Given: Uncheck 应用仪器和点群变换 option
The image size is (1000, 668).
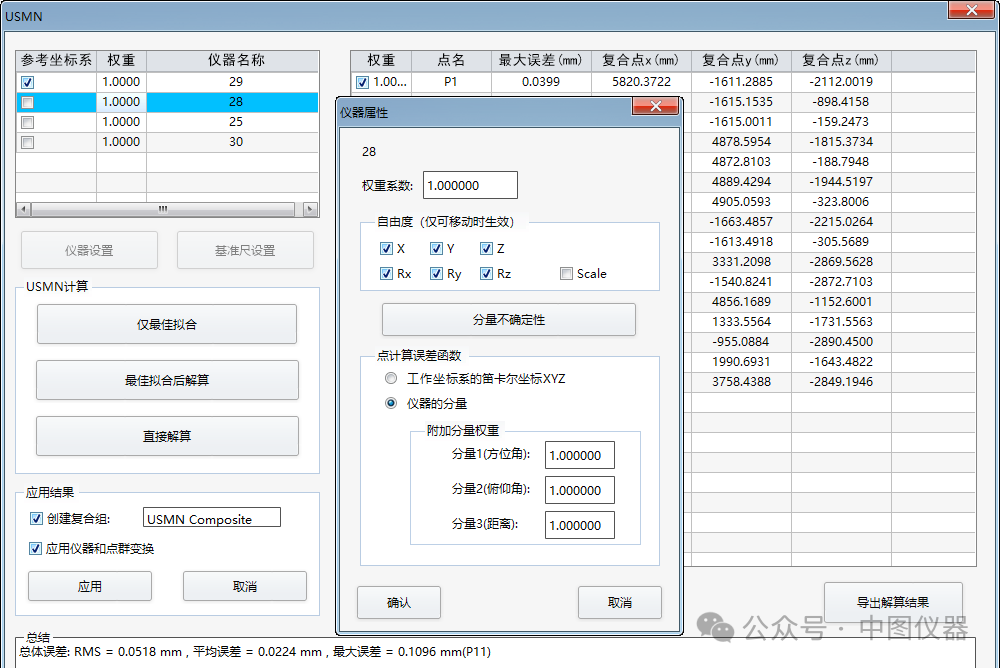Looking at the screenshot, I should (37, 548).
